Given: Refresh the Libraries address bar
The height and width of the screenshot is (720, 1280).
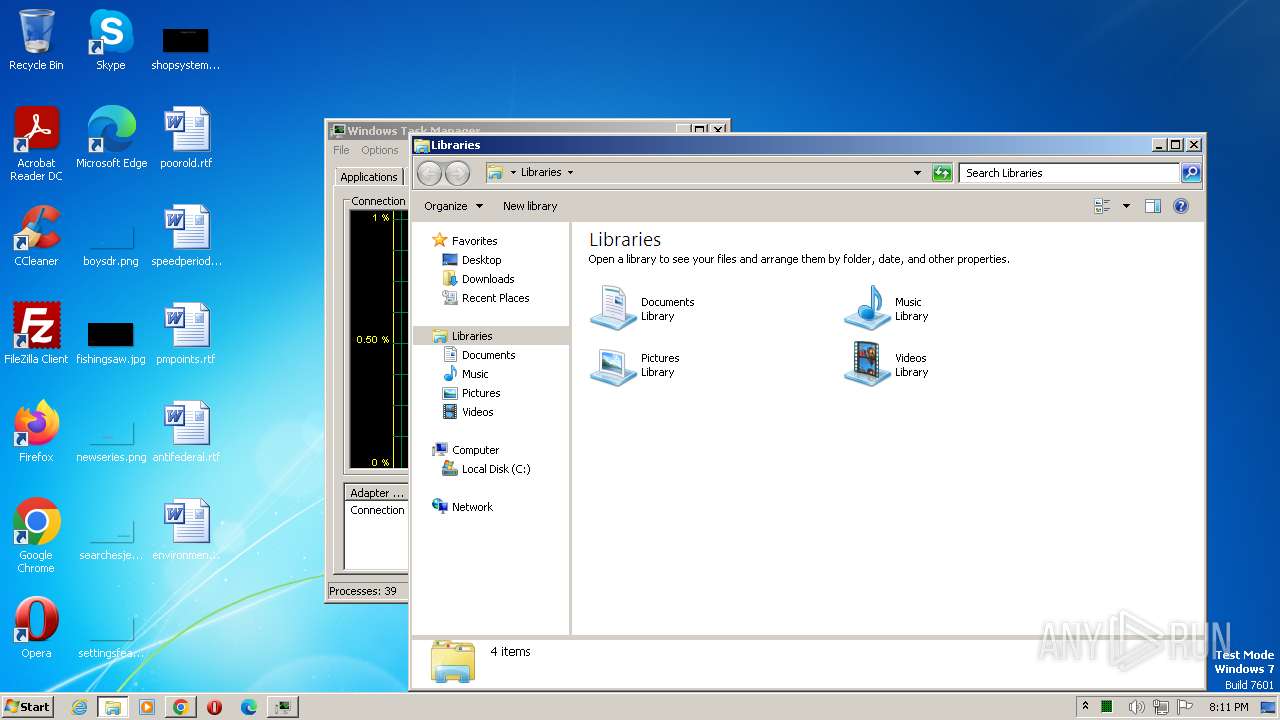Looking at the screenshot, I should 942,173.
